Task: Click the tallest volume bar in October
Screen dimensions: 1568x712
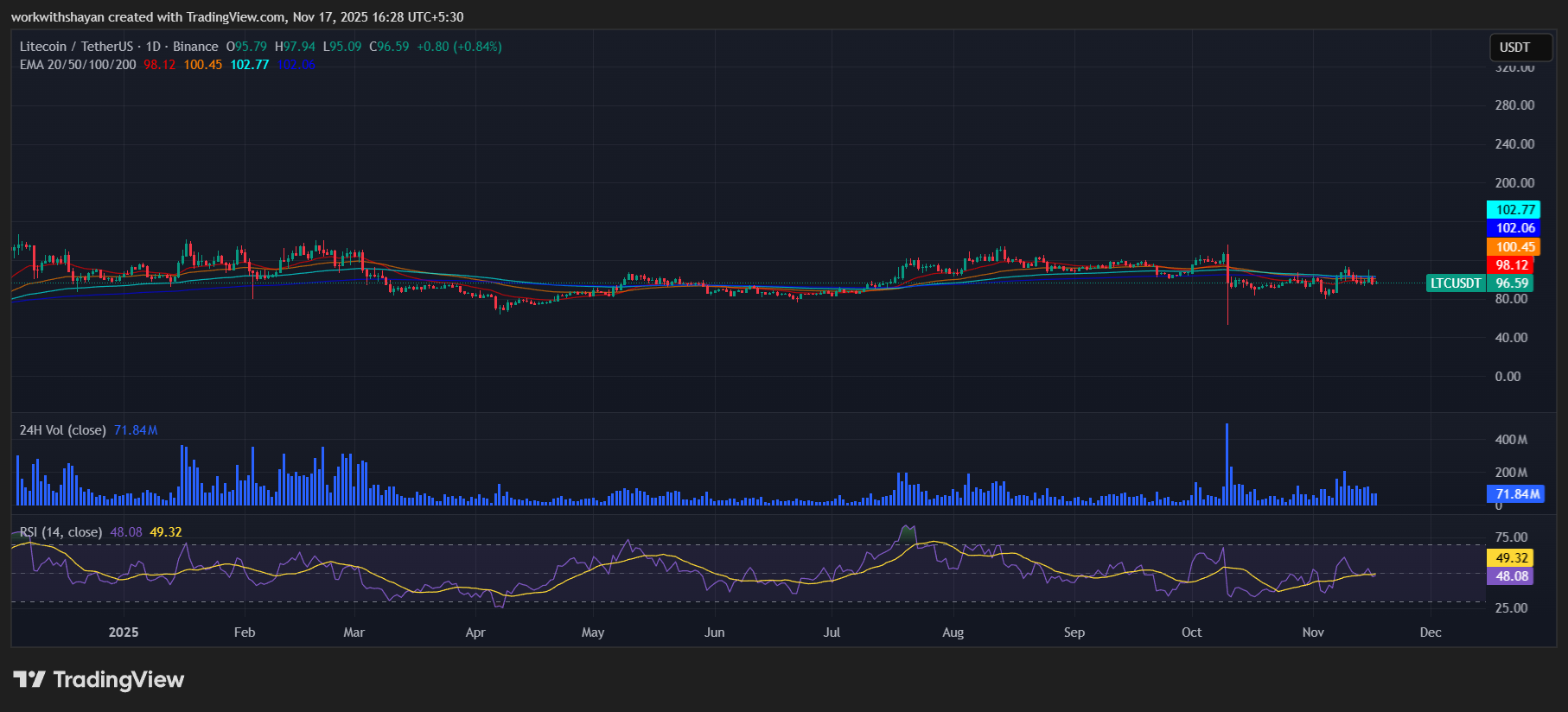Action: pos(1227,465)
